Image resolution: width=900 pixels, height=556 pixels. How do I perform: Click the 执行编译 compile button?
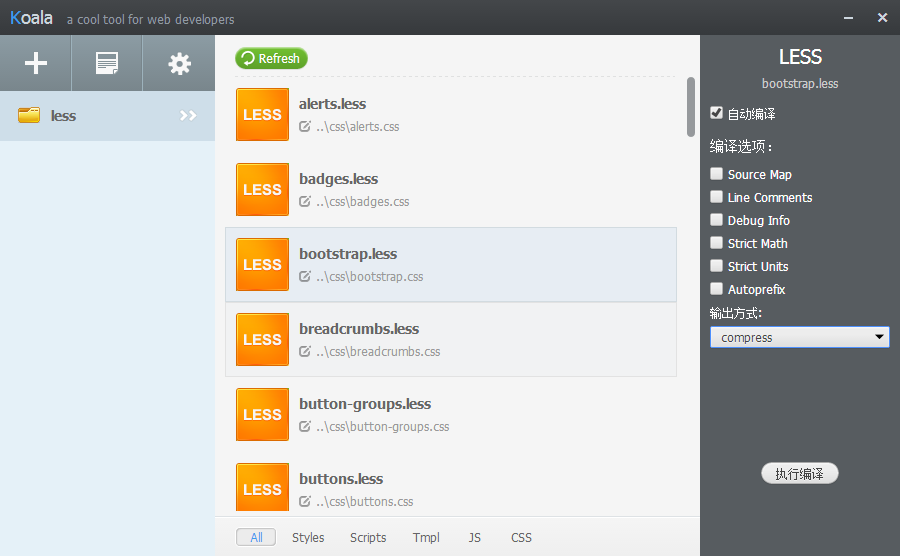800,473
